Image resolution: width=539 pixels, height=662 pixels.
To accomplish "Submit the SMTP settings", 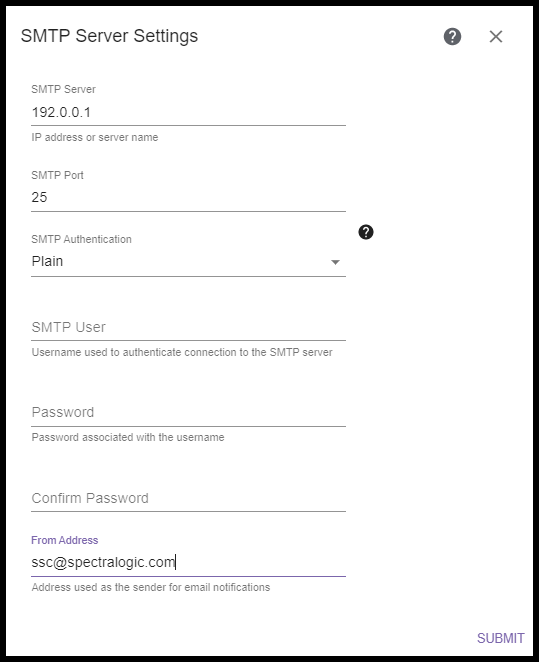I will point(501,638).
